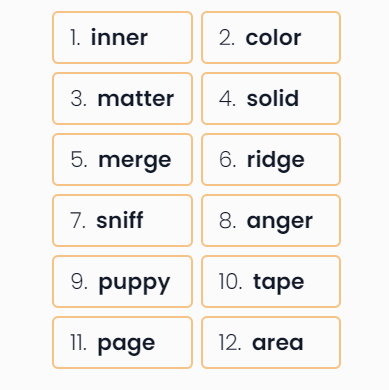The width and height of the screenshot is (389, 390).
Task: Click the merge word box
Action: click(122, 159)
